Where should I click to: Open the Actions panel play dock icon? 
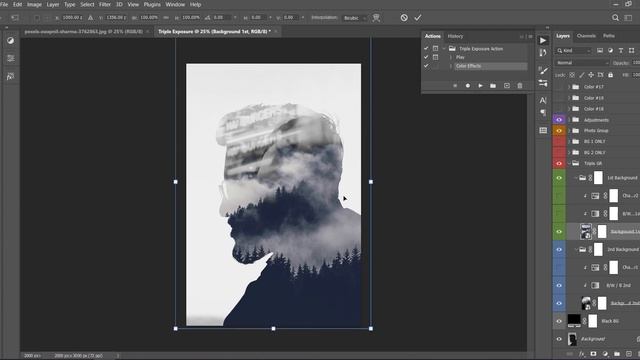click(x=542, y=40)
